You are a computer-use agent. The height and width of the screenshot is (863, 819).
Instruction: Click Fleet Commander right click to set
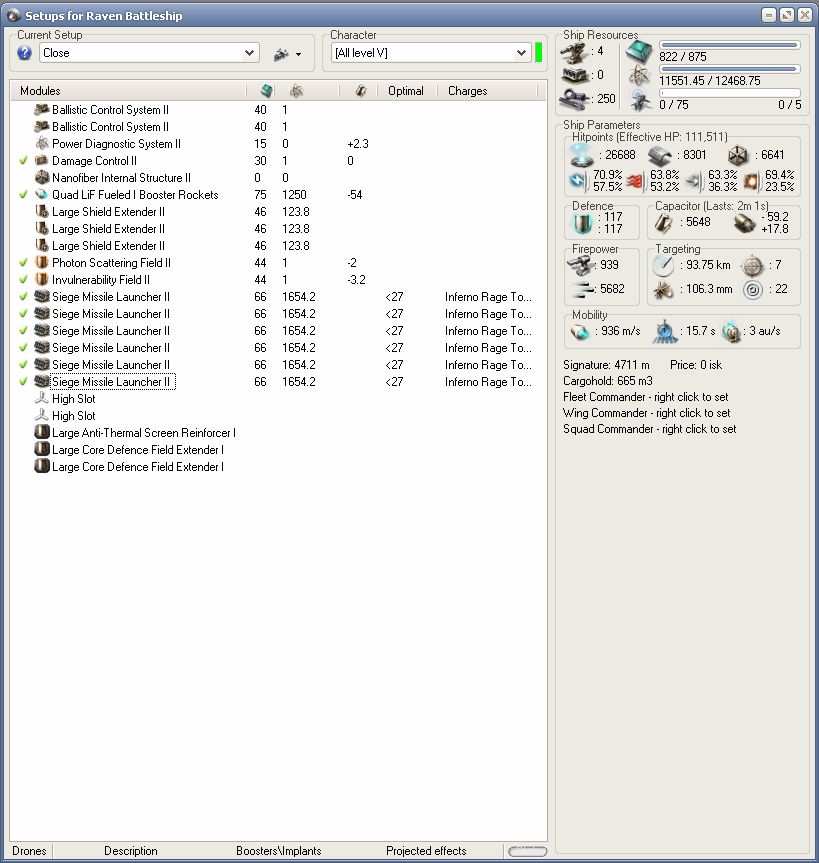click(645, 397)
